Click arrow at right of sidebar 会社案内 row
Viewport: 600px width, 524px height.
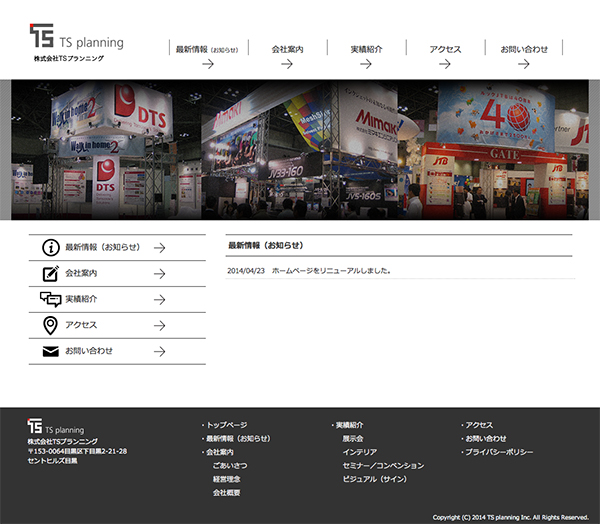(x=160, y=274)
